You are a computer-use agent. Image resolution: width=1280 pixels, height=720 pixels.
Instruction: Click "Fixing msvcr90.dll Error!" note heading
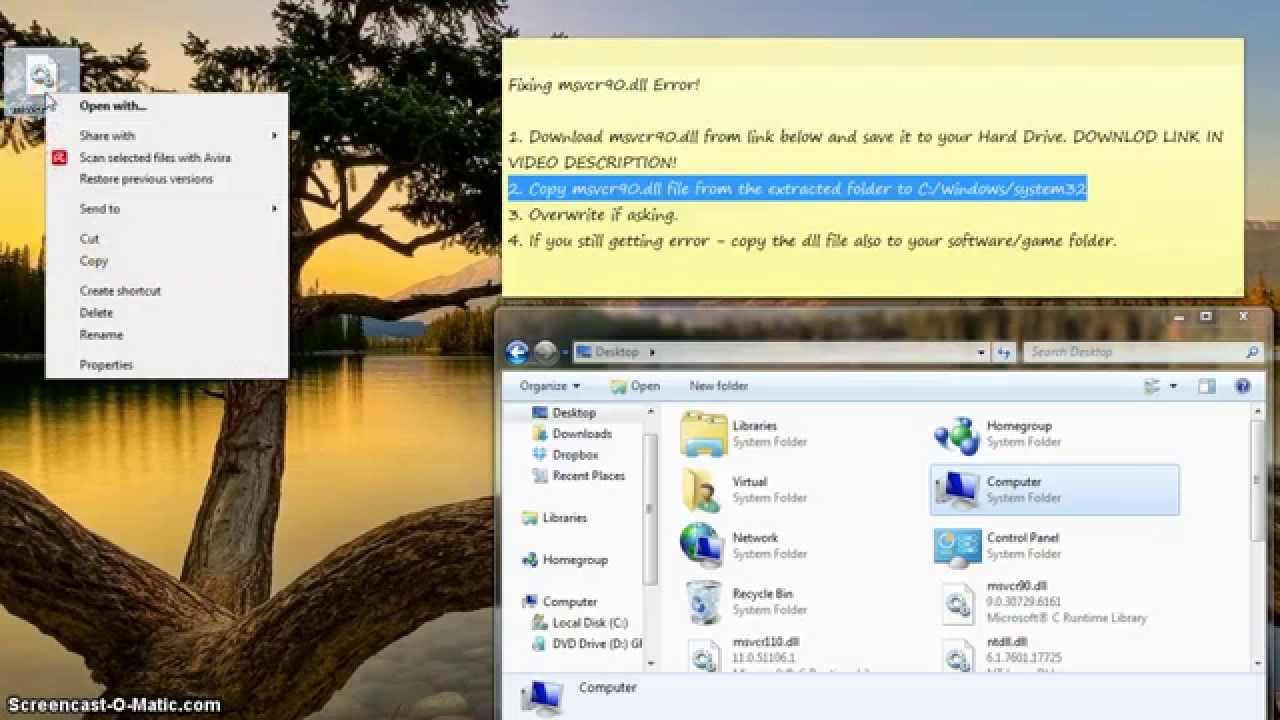(604, 85)
